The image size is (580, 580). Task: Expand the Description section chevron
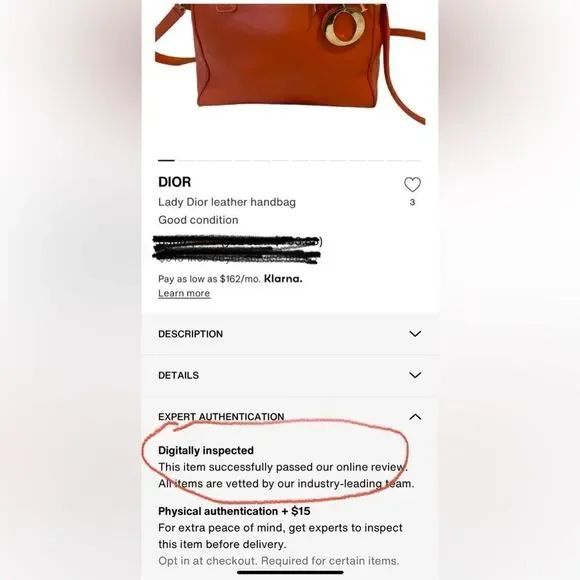(415, 334)
